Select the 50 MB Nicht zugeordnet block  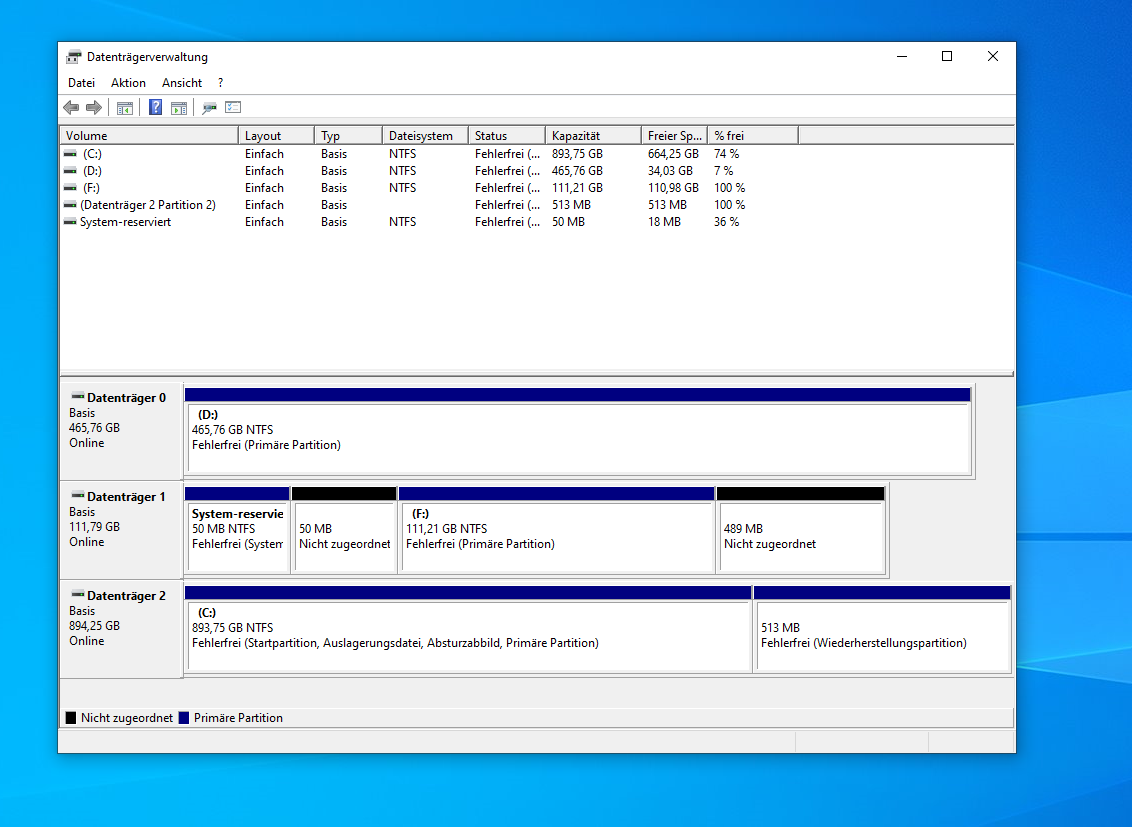(x=344, y=530)
